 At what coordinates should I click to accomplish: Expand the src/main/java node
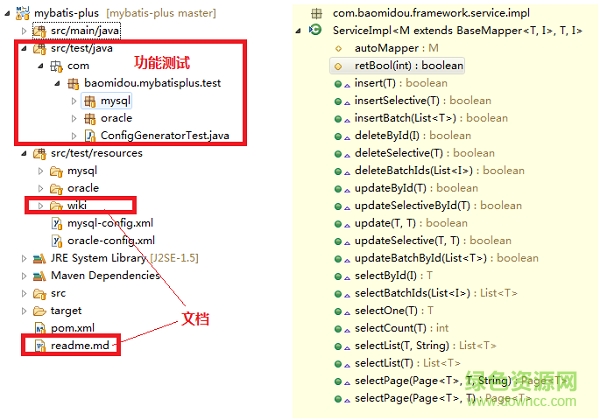pyautogui.click(x=24, y=31)
